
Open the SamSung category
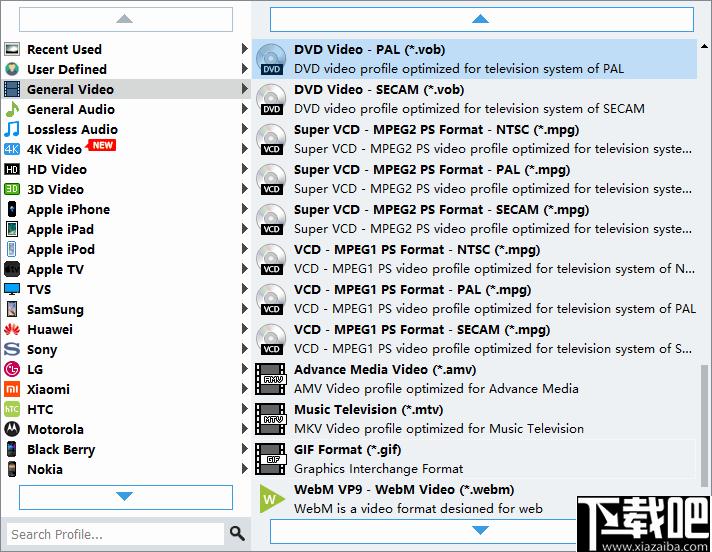tap(126, 309)
